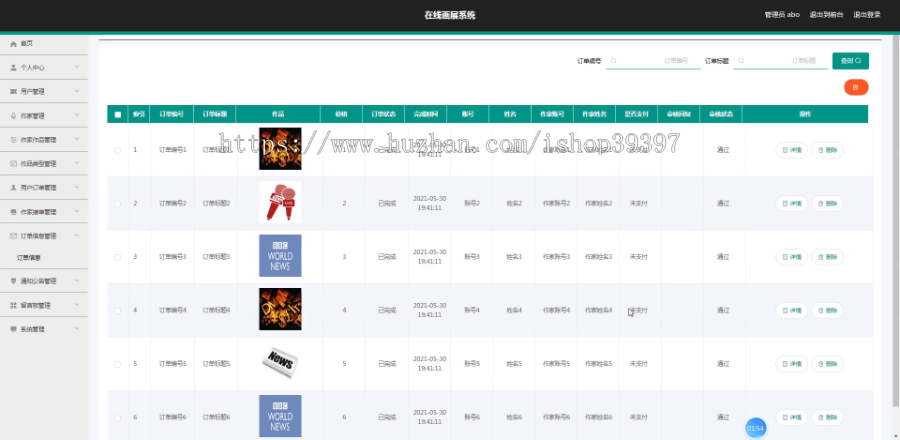Expand the 留言板管理 chevron

77,305
